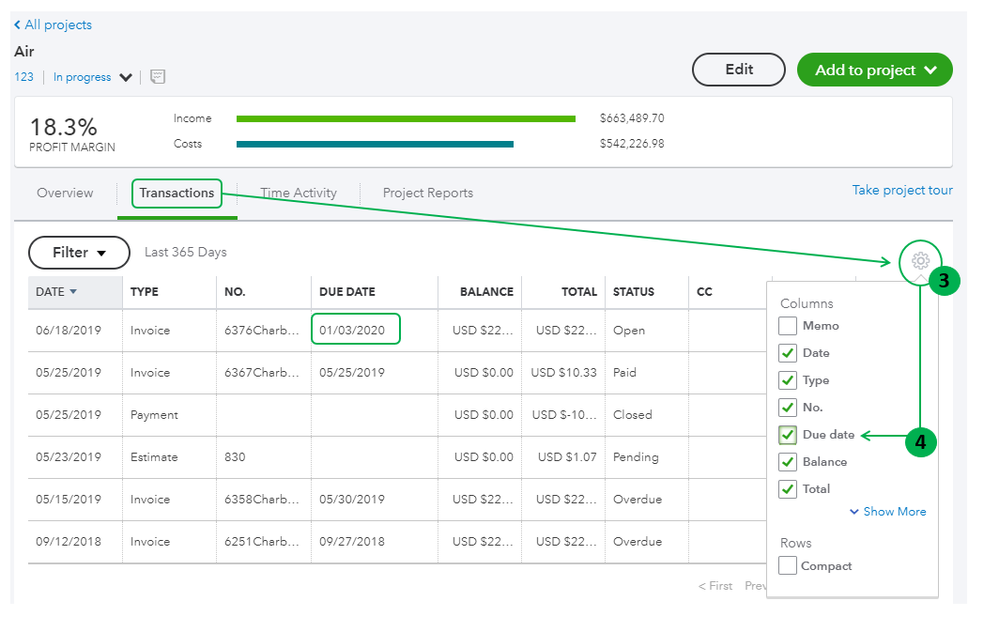The image size is (999, 618).
Task: Click the green Income progress bar
Action: (405, 119)
